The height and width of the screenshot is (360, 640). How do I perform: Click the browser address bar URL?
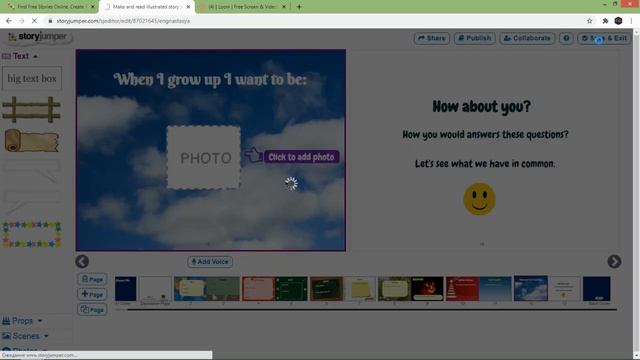[x=123, y=21]
